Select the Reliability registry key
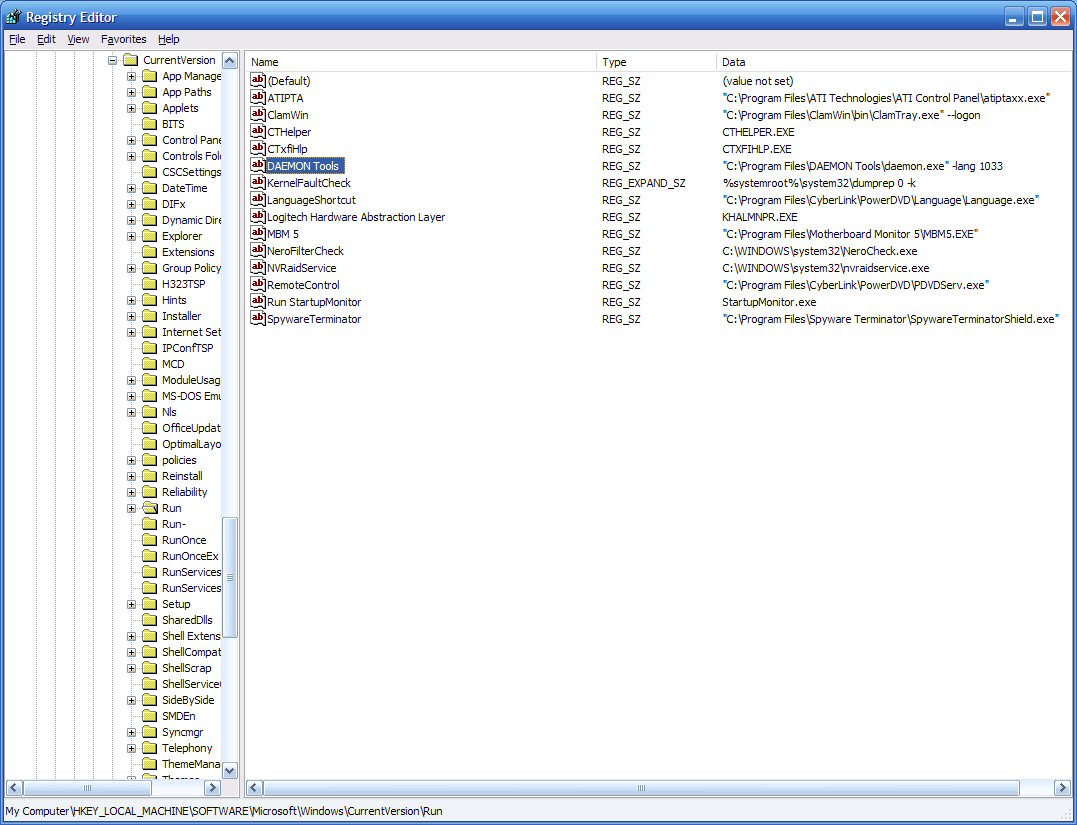Viewport: 1077px width, 825px height. [184, 492]
